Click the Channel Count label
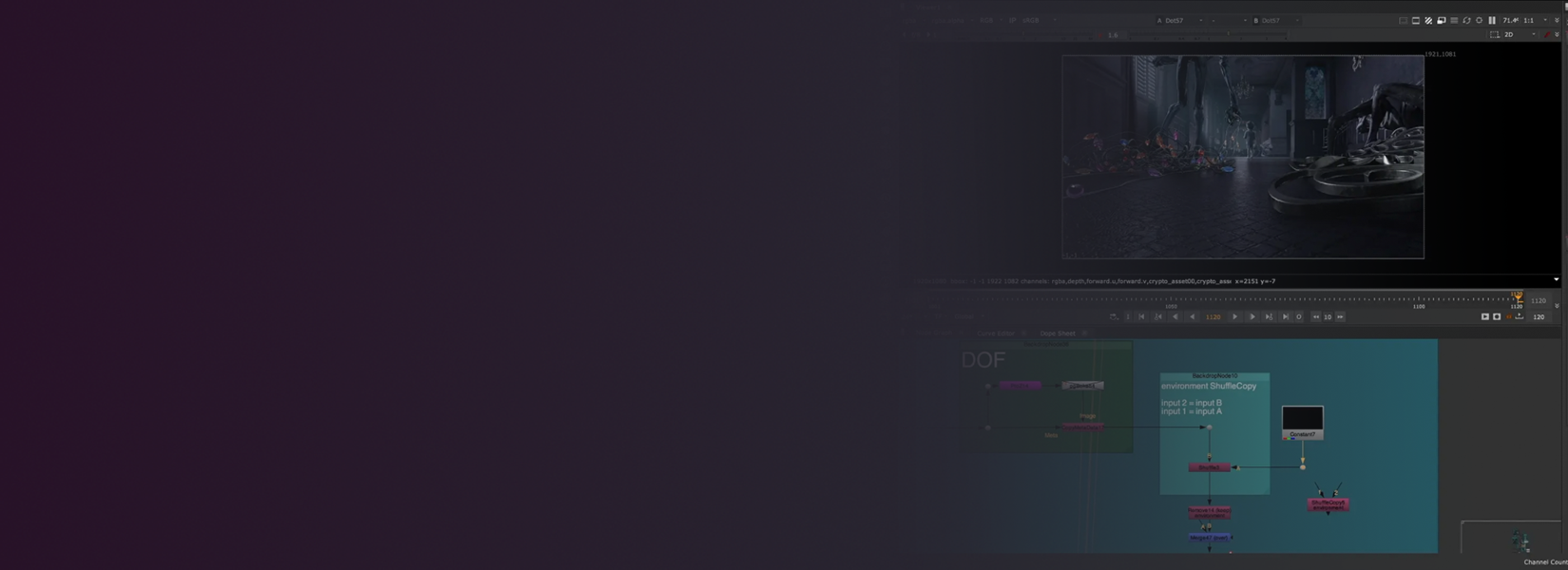This screenshot has height=570, width=1568. click(1545, 562)
